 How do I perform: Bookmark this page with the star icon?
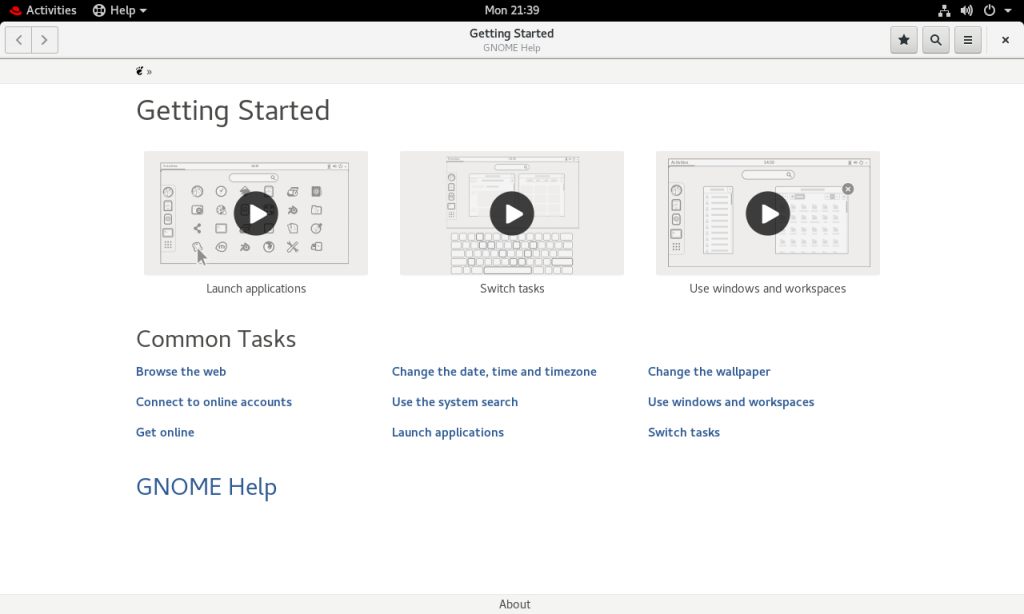[x=904, y=40]
